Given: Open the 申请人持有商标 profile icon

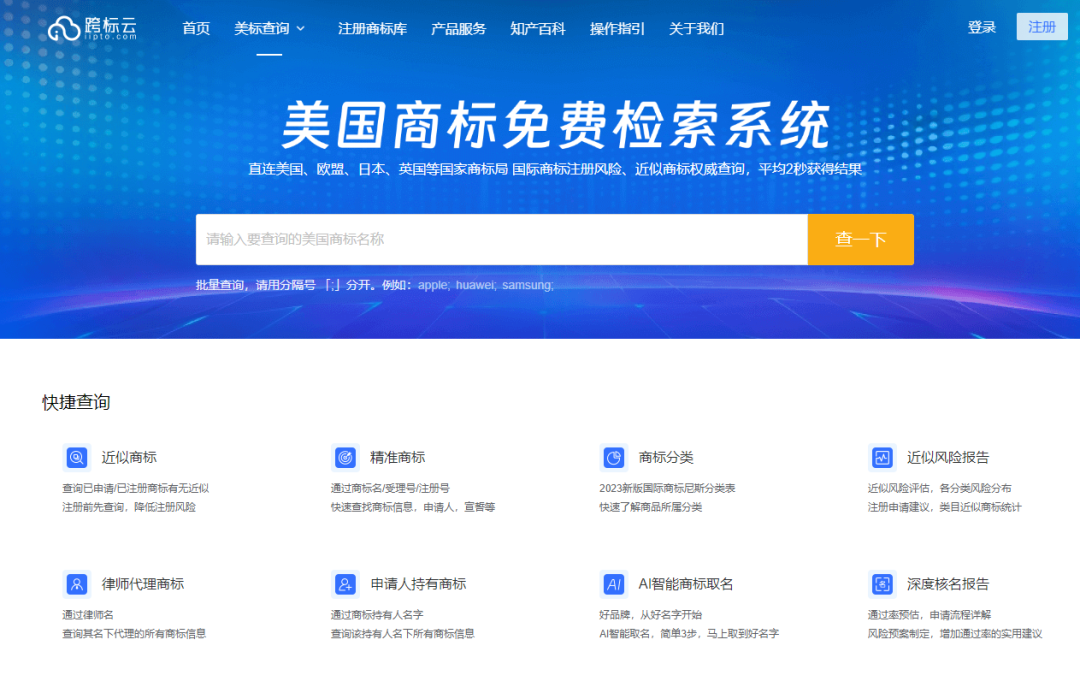Looking at the screenshot, I should [345, 583].
